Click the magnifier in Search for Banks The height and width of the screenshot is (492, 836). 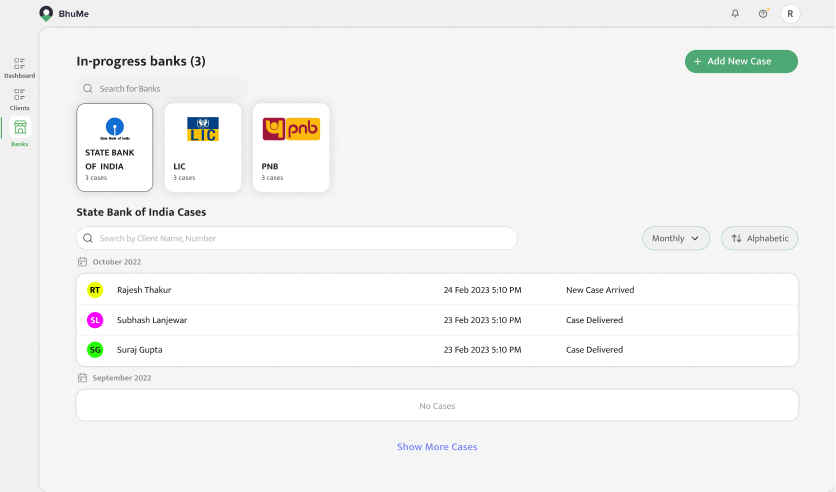coord(88,88)
